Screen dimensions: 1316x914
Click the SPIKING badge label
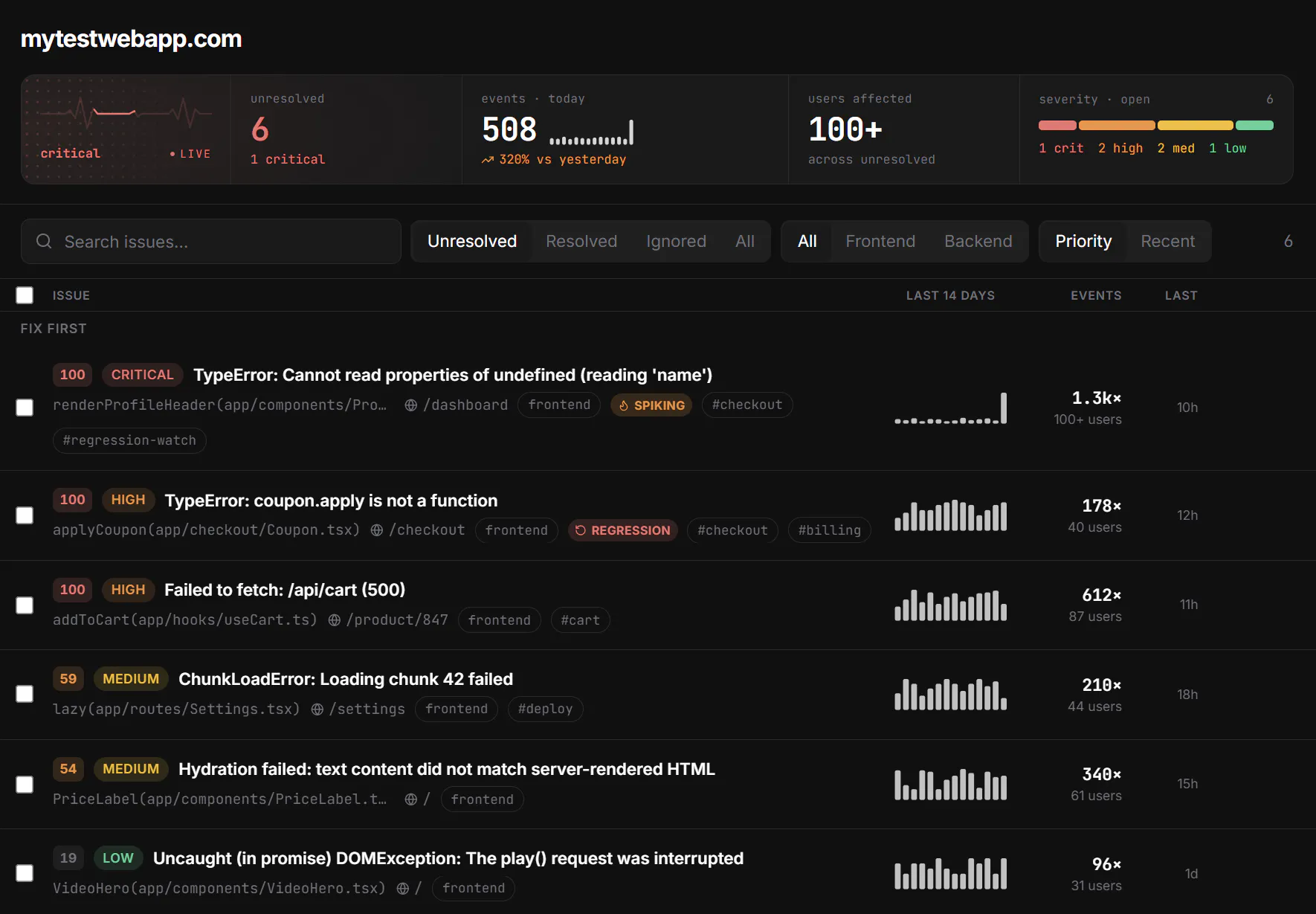tap(651, 405)
